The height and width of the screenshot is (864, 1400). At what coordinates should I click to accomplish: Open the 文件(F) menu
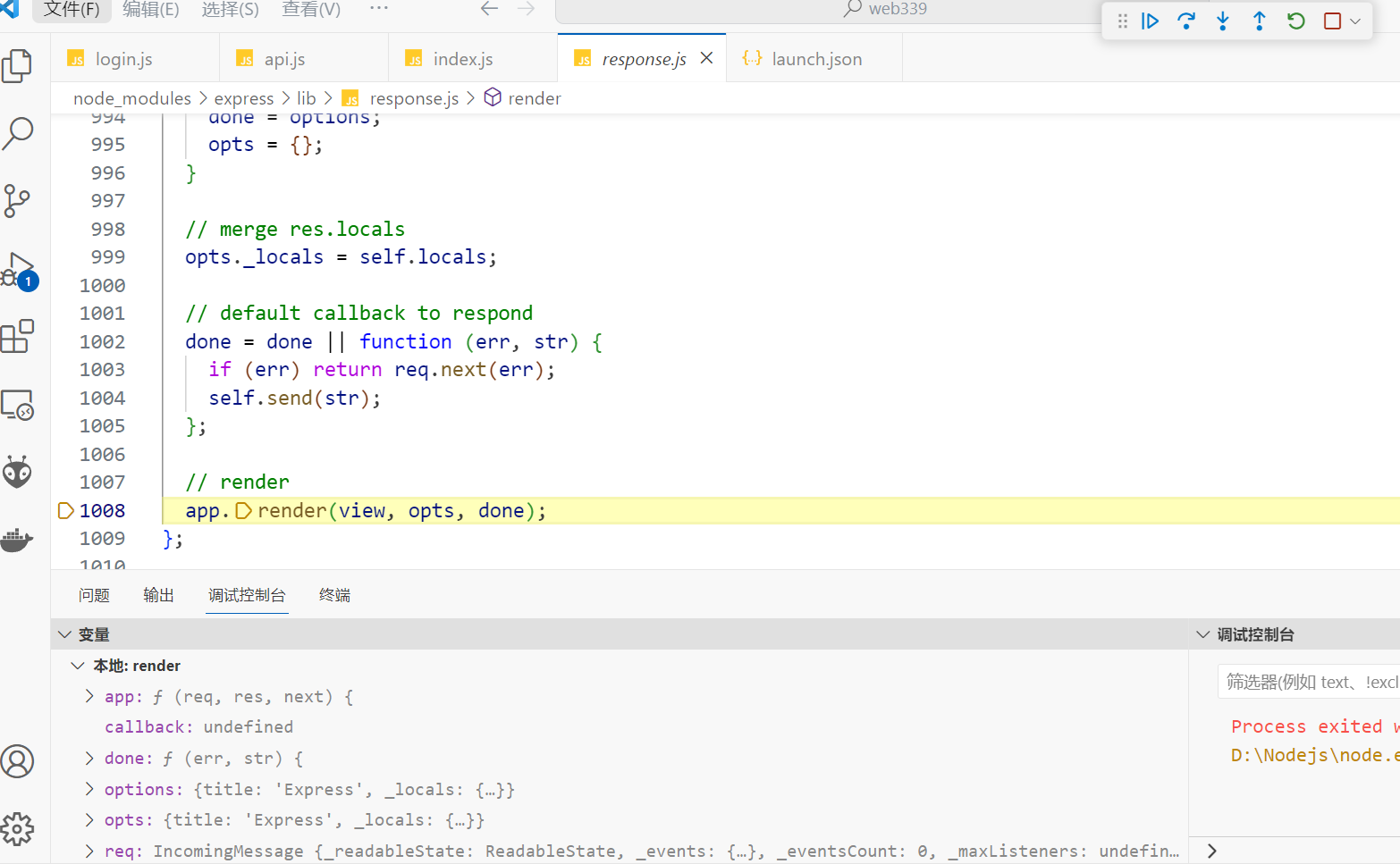click(72, 9)
